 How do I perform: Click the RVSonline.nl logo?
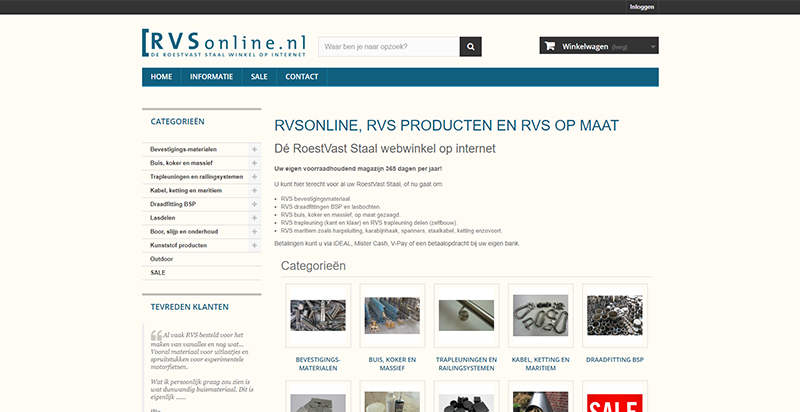[224, 43]
